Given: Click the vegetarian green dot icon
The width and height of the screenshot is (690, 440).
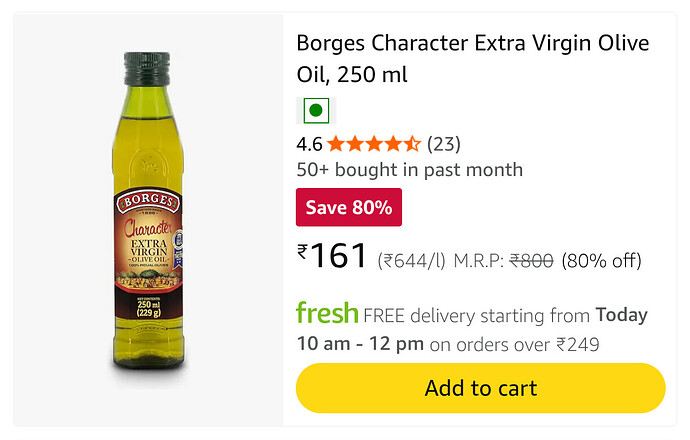Looking at the screenshot, I should (316, 110).
